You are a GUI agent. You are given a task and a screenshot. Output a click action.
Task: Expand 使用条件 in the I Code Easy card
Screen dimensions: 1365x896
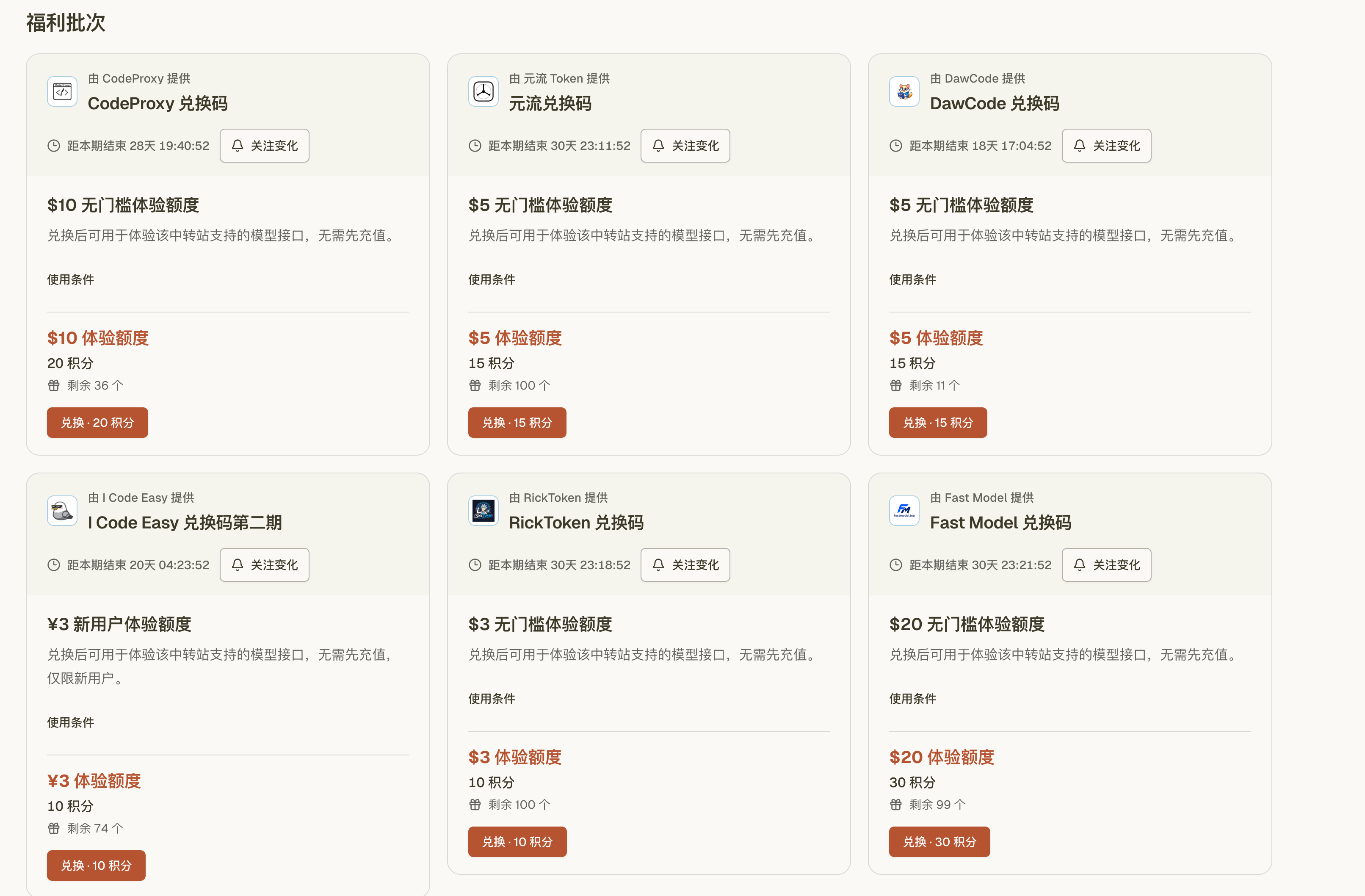(71, 722)
